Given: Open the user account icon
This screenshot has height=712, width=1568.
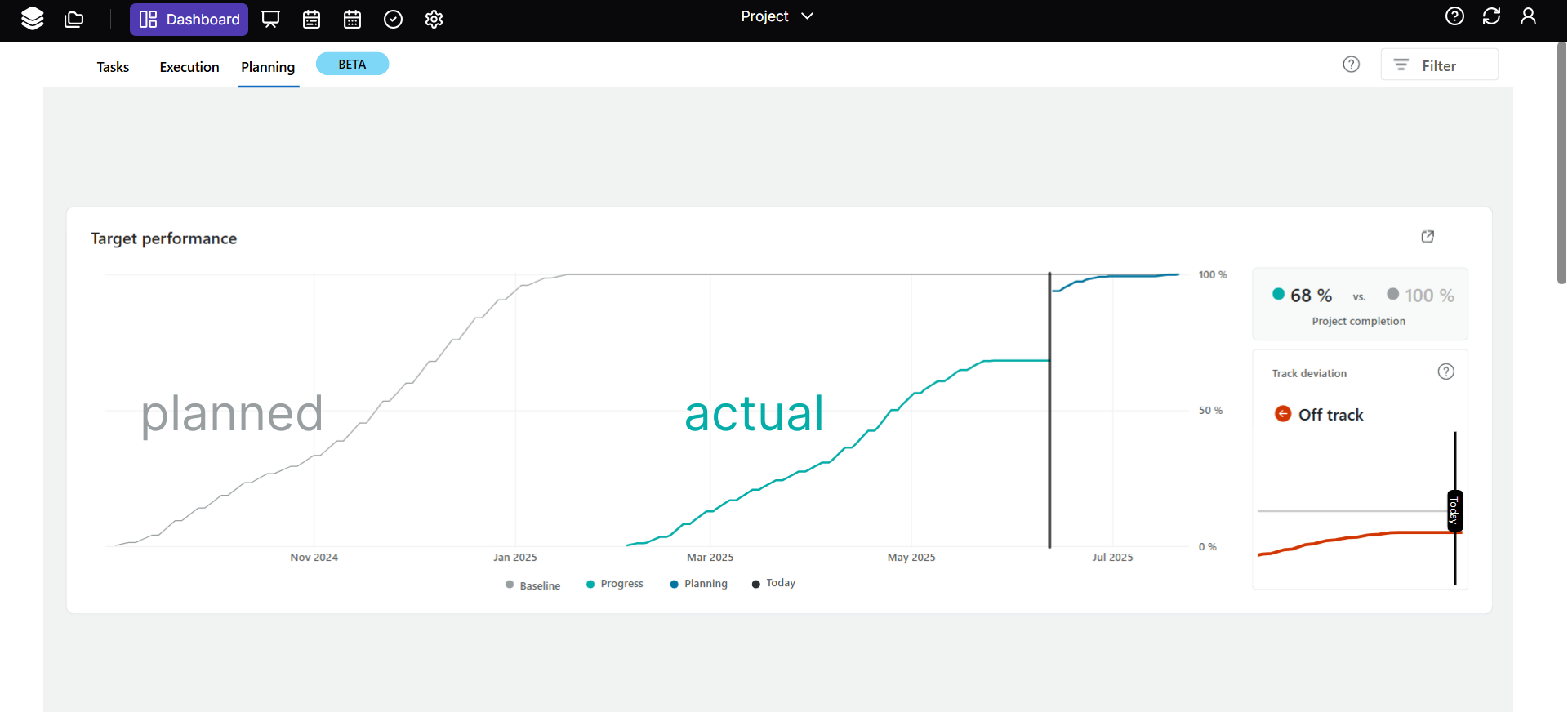Looking at the screenshot, I should click(1528, 16).
